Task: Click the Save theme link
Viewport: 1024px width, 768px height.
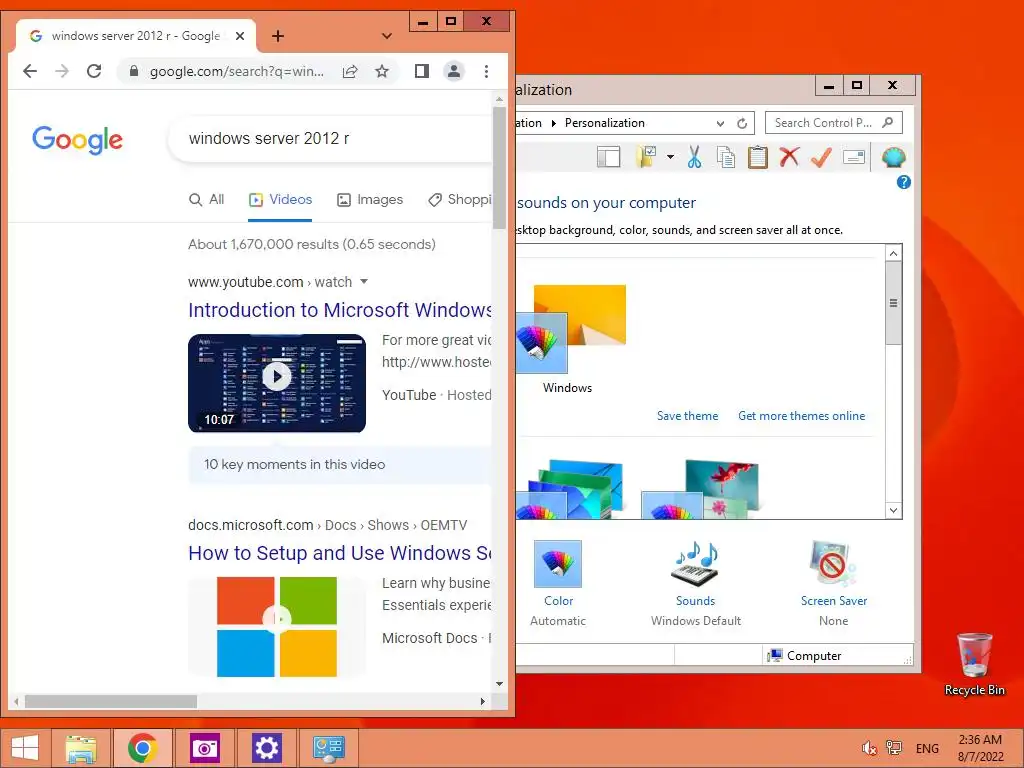Action: tap(687, 416)
